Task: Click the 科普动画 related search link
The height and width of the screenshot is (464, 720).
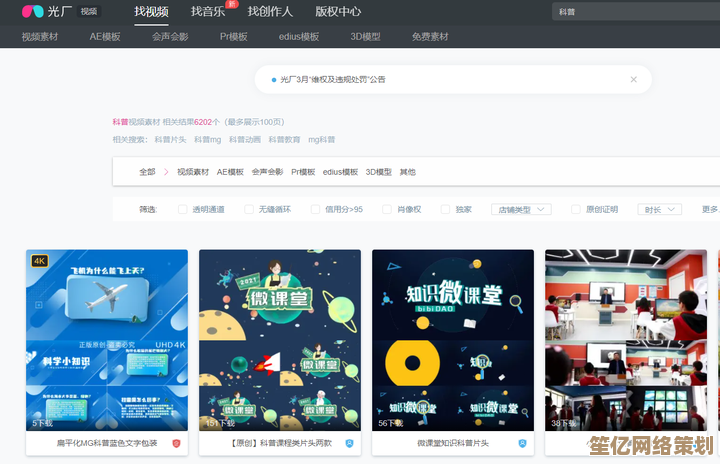Action: [x=245, y=140]
